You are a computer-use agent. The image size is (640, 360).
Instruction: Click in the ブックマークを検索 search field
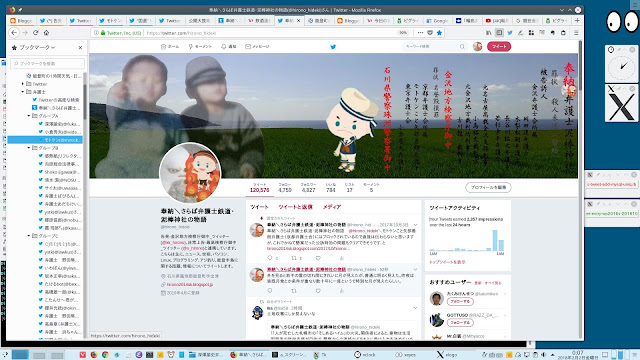click(x=48, y=64)
